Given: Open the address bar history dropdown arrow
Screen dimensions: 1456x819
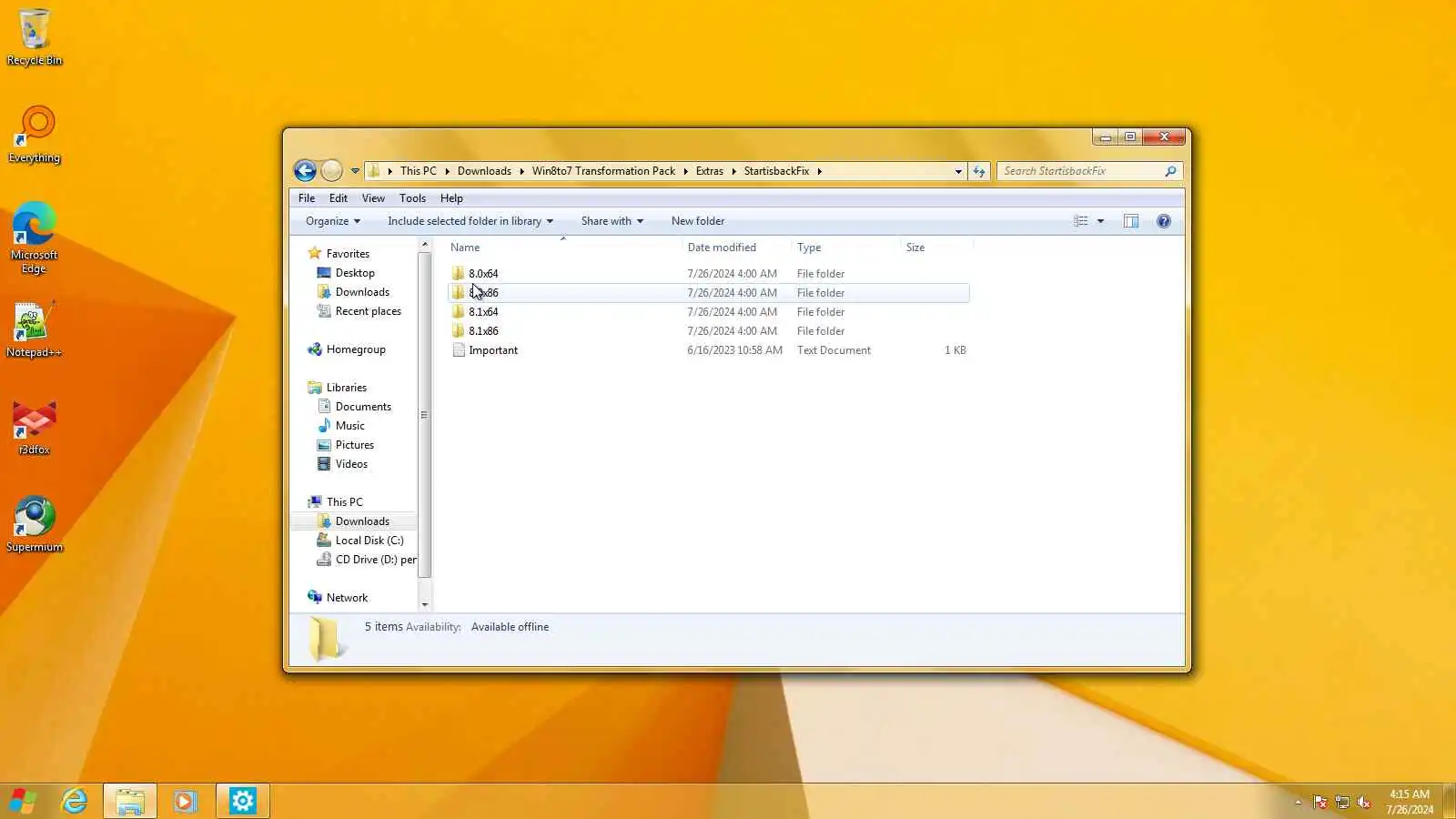Looking at the screenshot, I should click(x=958, y=171).
